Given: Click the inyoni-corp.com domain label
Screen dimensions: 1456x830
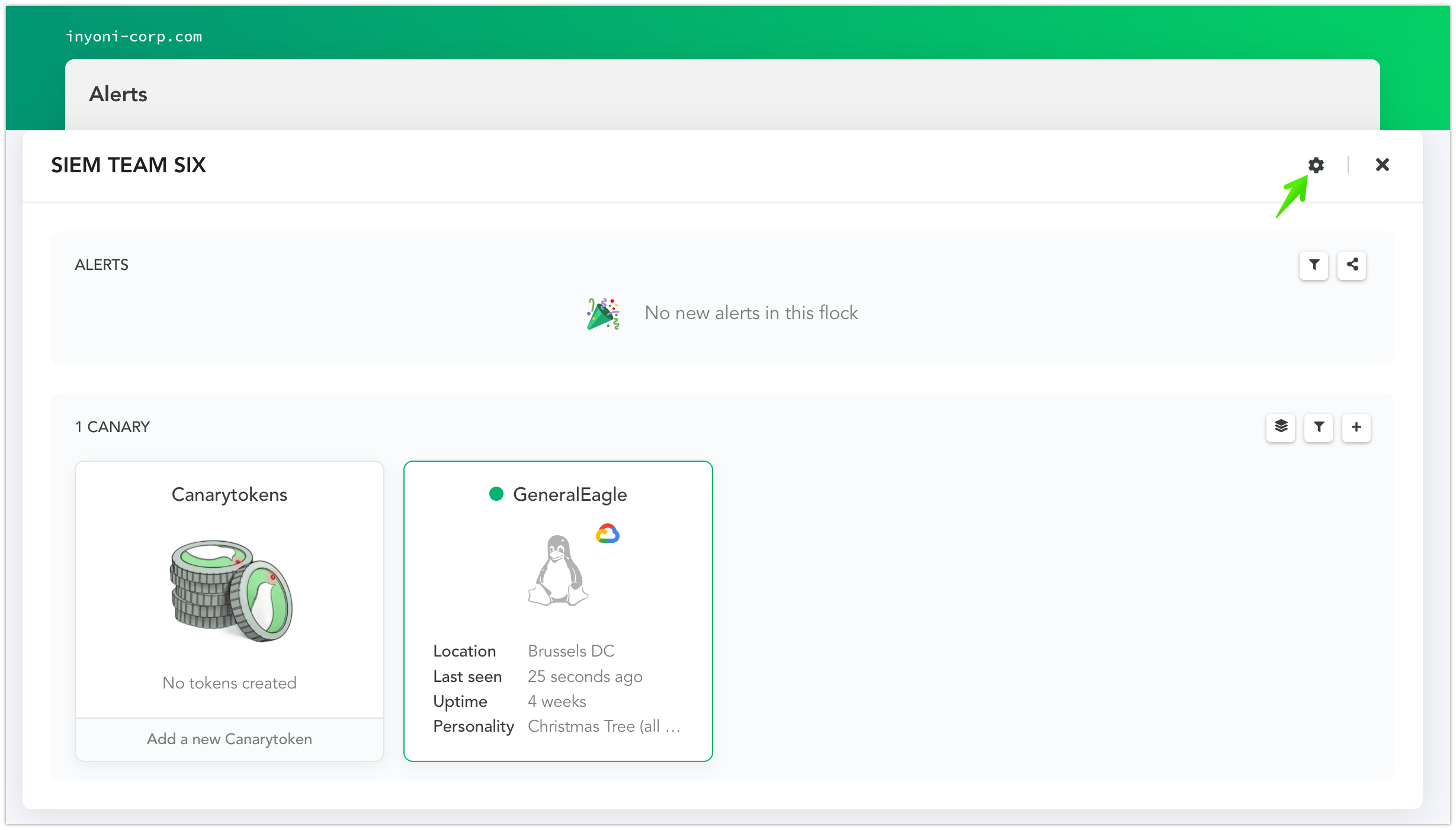Looking at the screenshot, I should (134, 37).
